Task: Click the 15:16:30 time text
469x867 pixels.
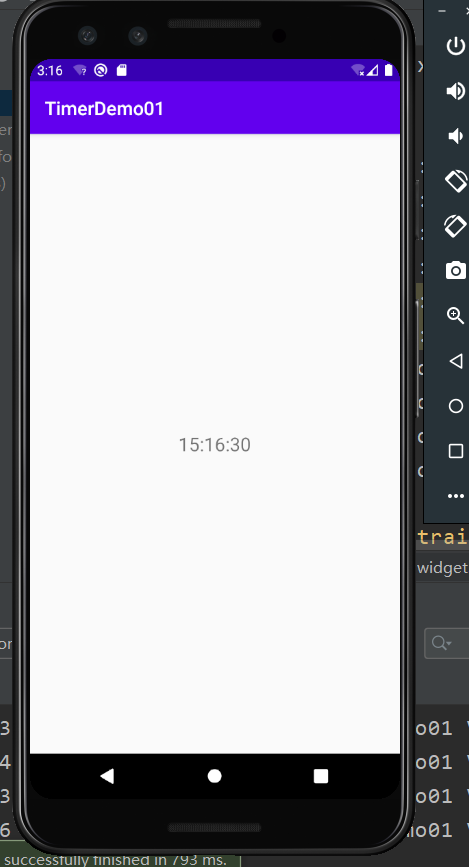Action: click(x=215, y=445)
